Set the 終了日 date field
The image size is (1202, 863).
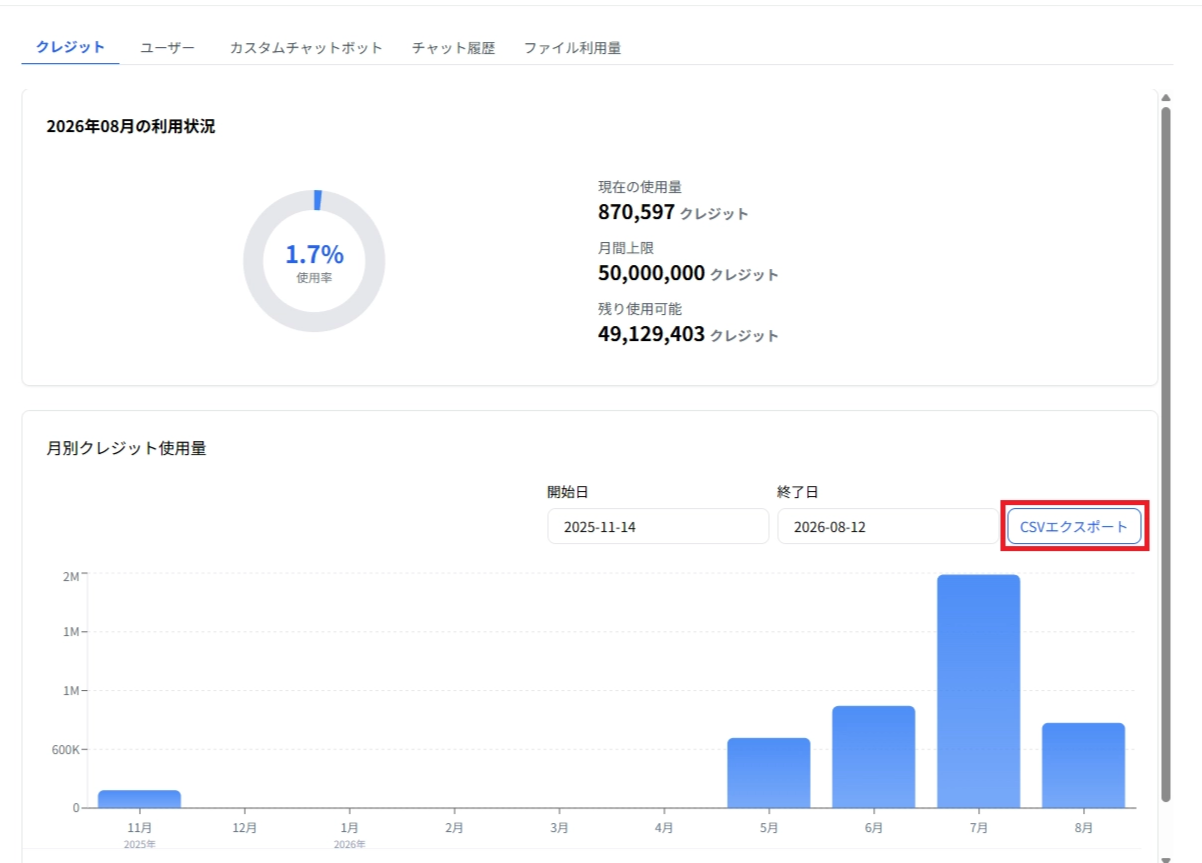[888, 527]
